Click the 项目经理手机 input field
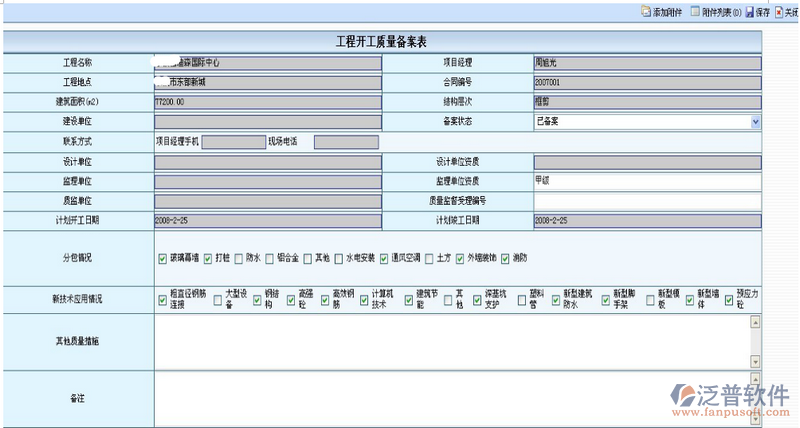 coord(231,142)
